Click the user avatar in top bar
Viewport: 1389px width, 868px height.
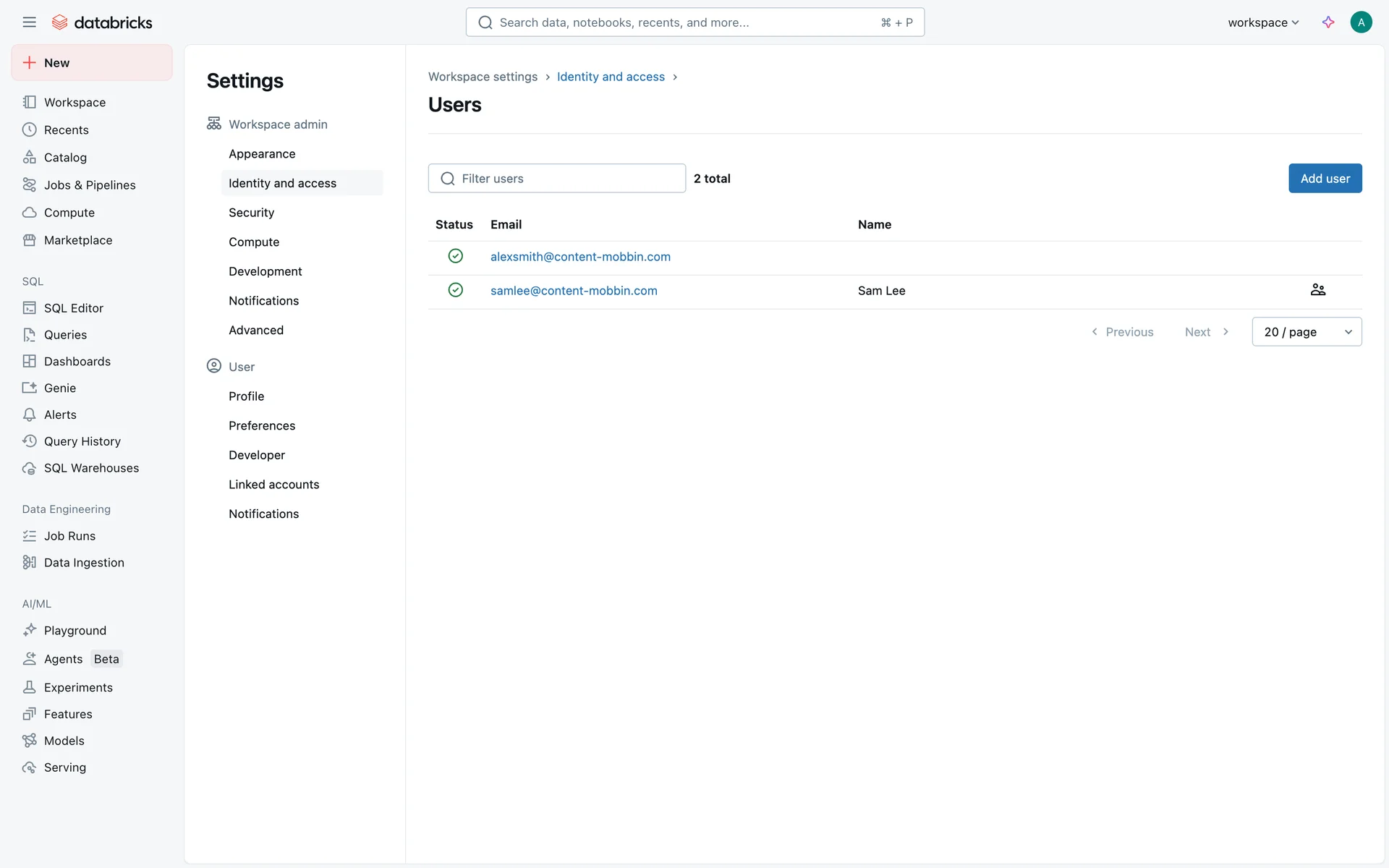tap(1360, 22)
